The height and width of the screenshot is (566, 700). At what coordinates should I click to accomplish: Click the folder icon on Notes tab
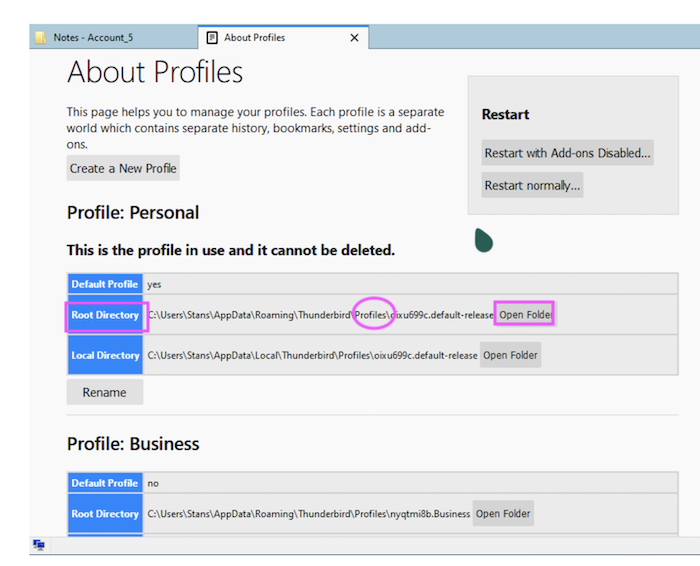pyautogui.click(x=41, y=37)
